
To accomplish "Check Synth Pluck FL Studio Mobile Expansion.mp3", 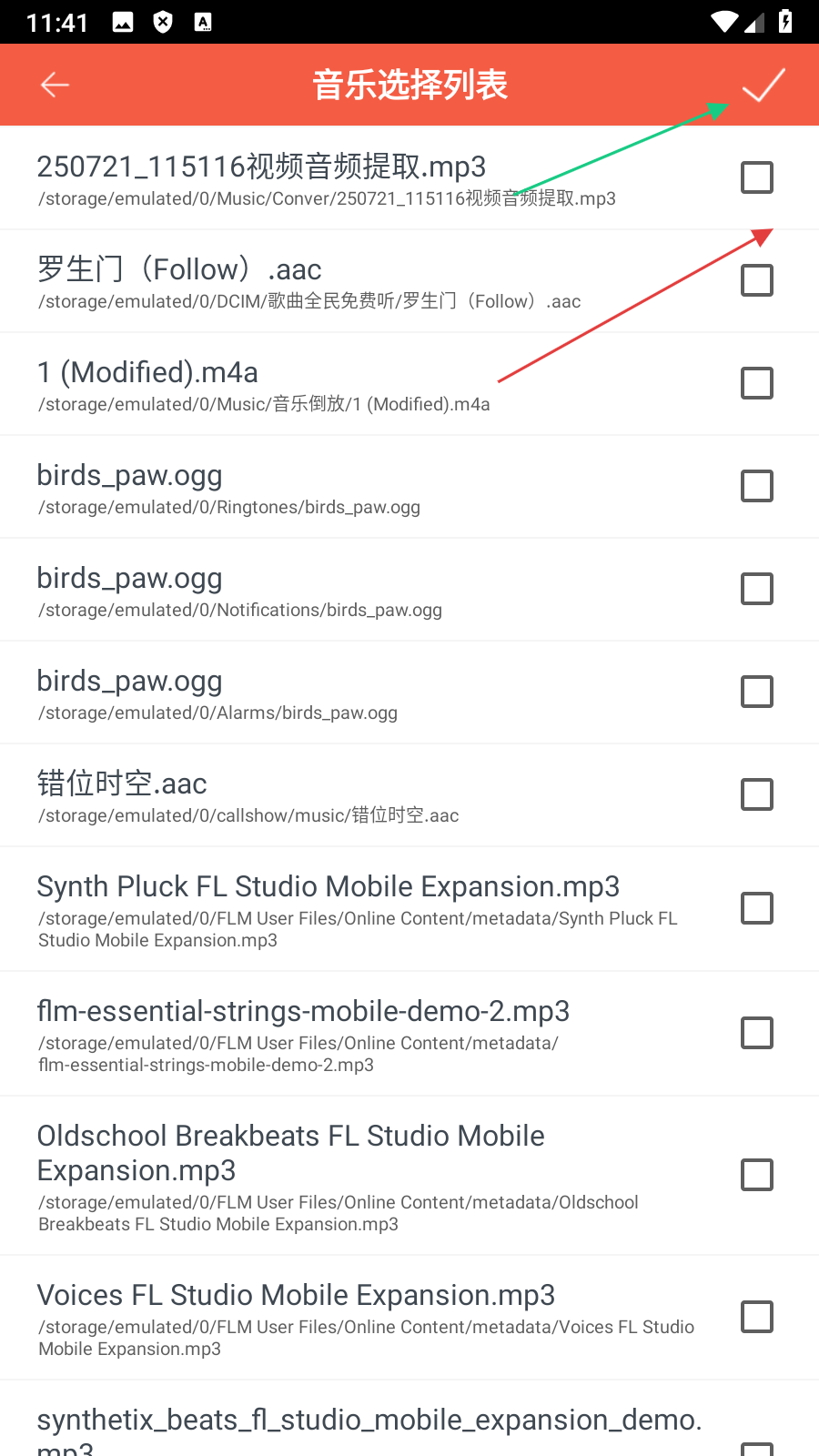I will coord(756,908).
